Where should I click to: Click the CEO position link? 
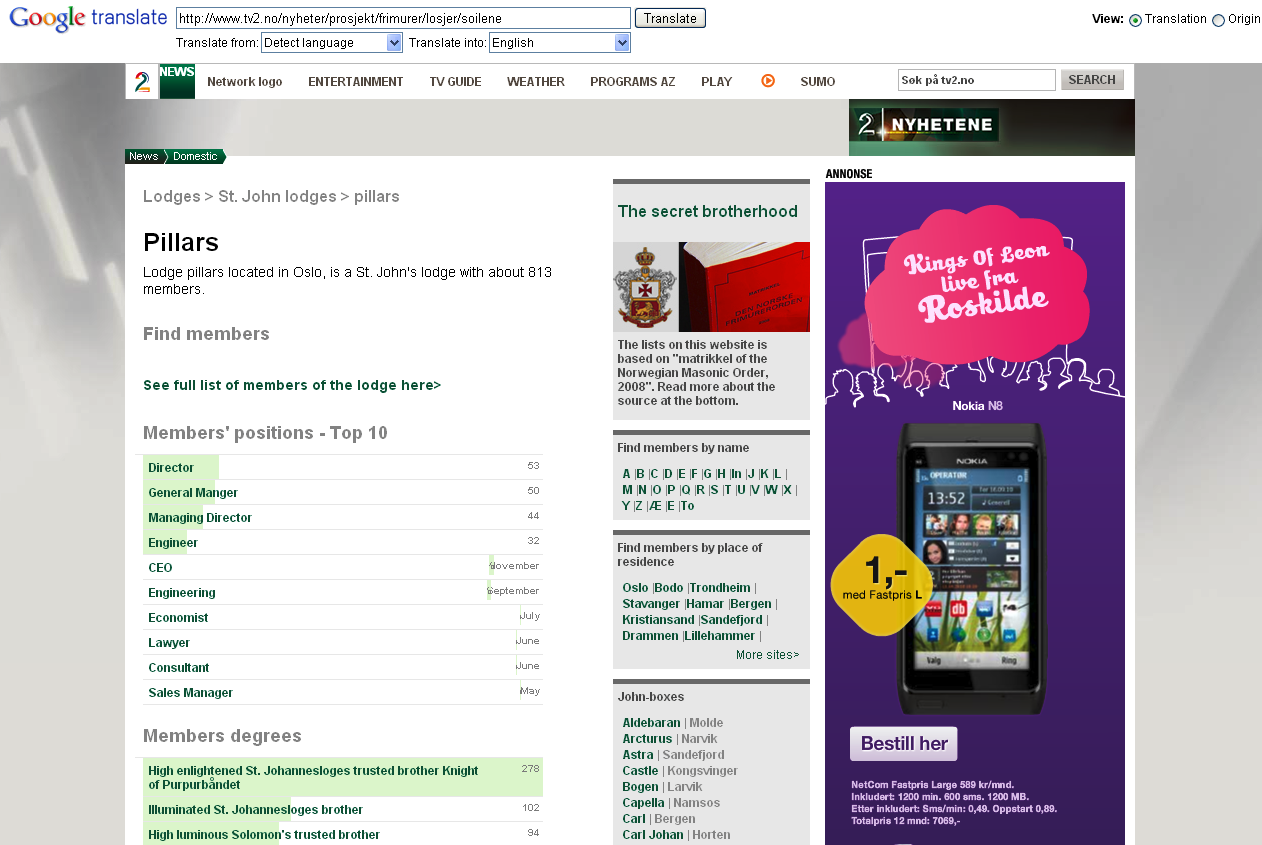tap(160, 568)
